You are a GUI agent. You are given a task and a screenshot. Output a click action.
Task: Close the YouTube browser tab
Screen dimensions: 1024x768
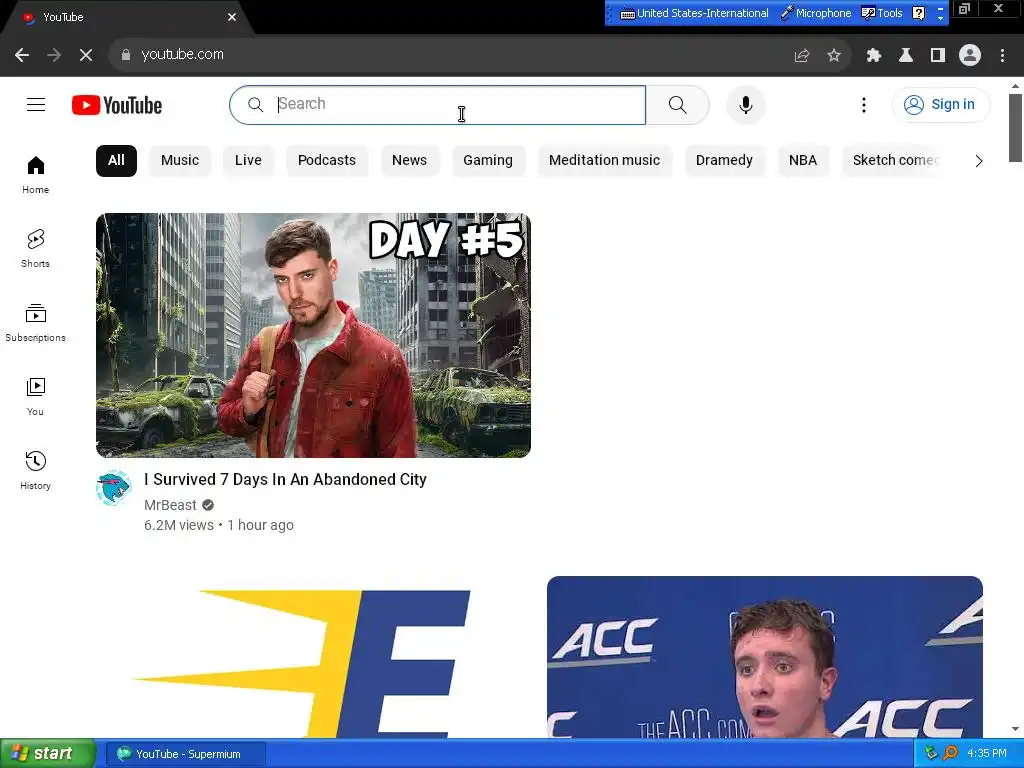[232, 17]
